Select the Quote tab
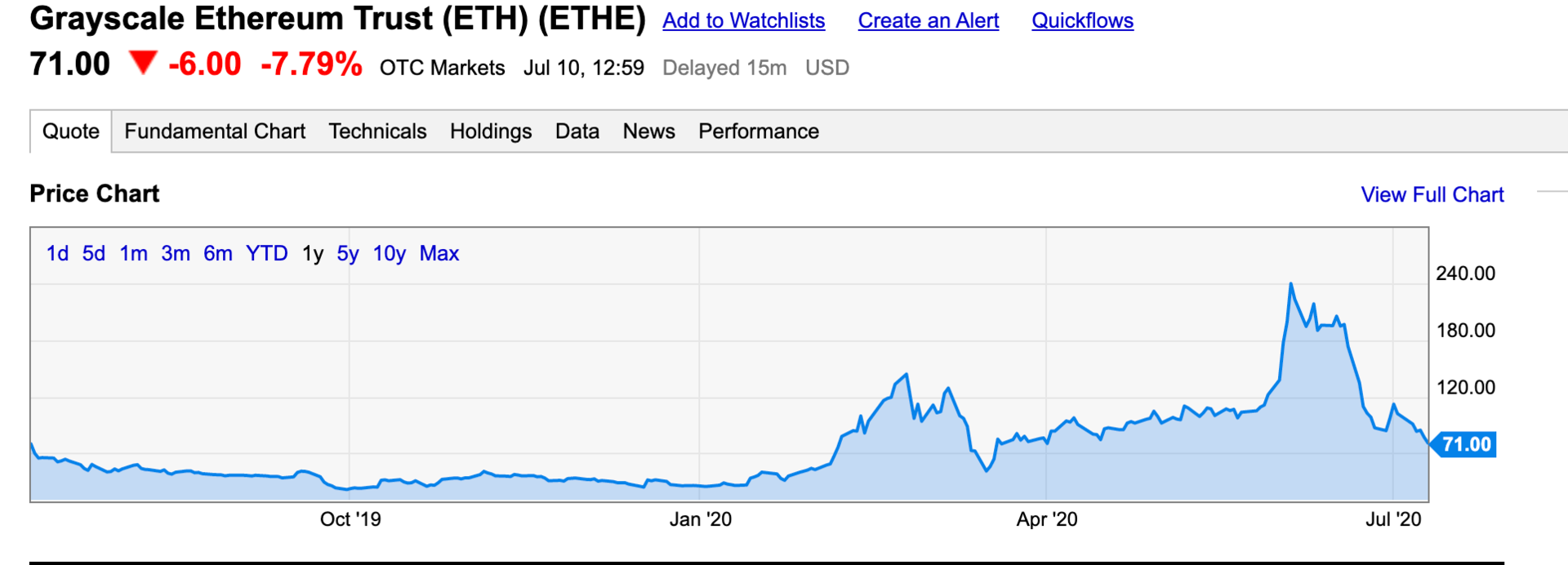 [x=71, y=131]
